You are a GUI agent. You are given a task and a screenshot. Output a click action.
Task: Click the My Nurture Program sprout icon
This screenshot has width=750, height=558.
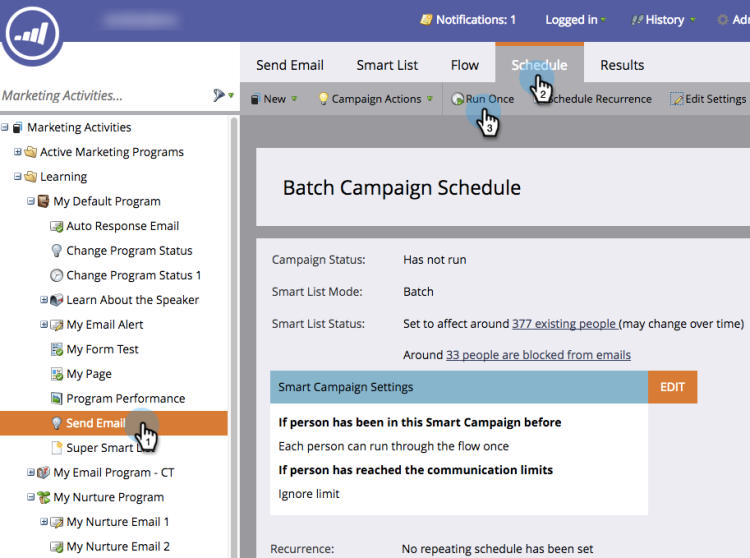point(44,497)
